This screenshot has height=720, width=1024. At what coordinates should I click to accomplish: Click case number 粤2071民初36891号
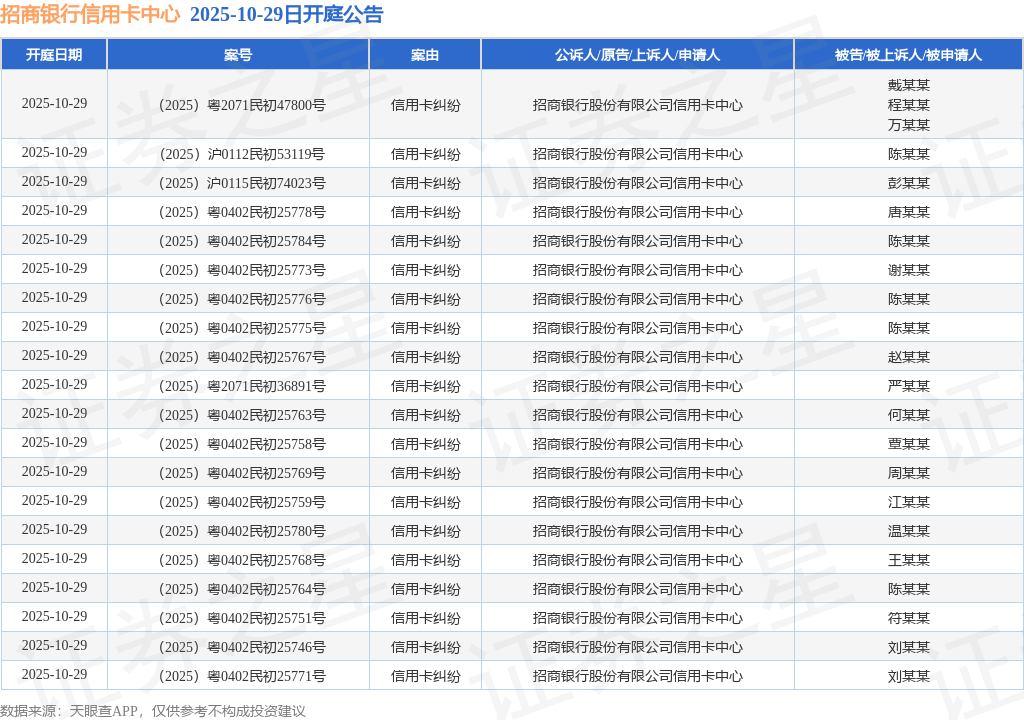pos(266,386)
